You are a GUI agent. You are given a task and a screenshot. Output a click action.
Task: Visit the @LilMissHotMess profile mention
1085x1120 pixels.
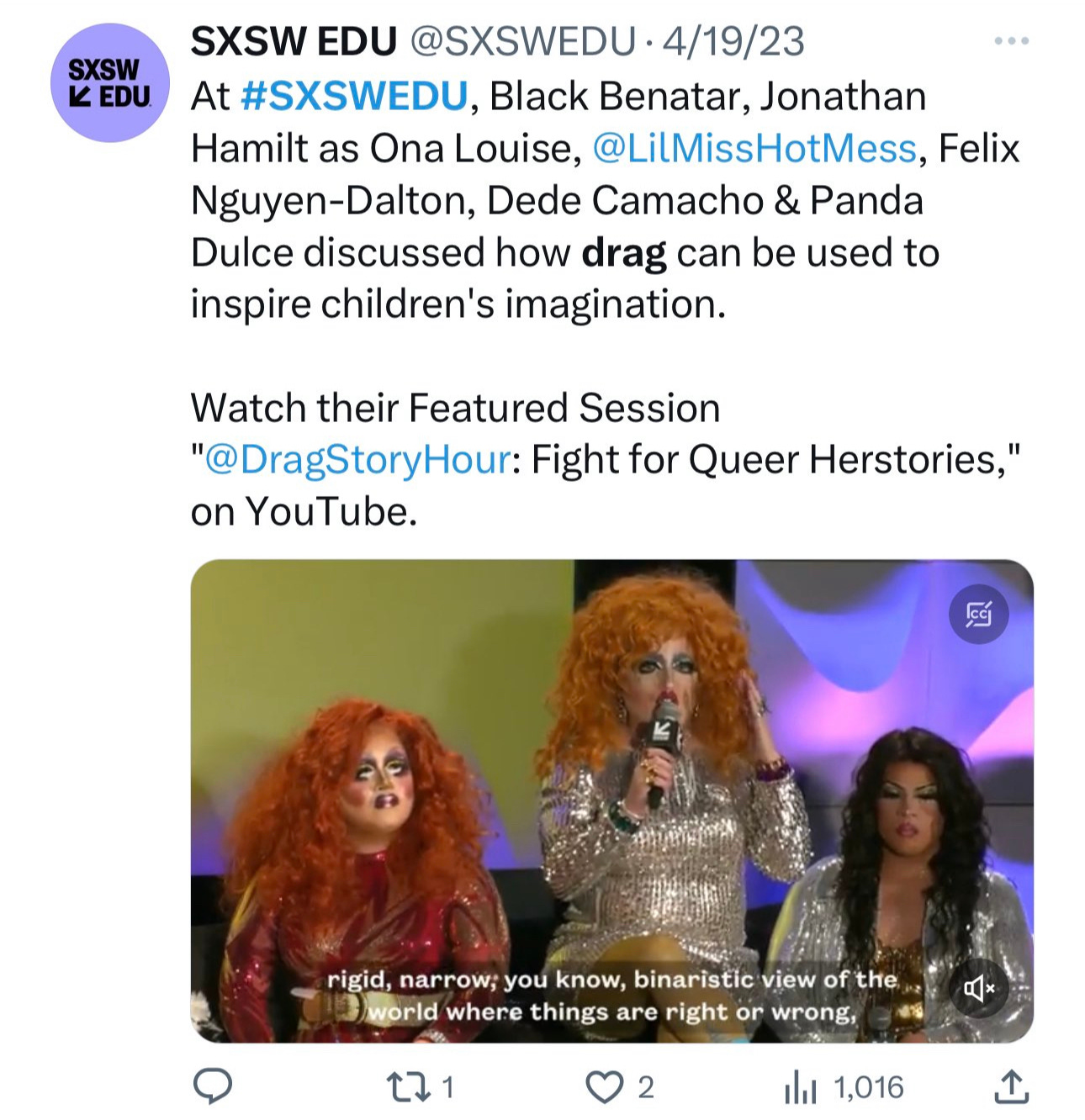[754, 148]
